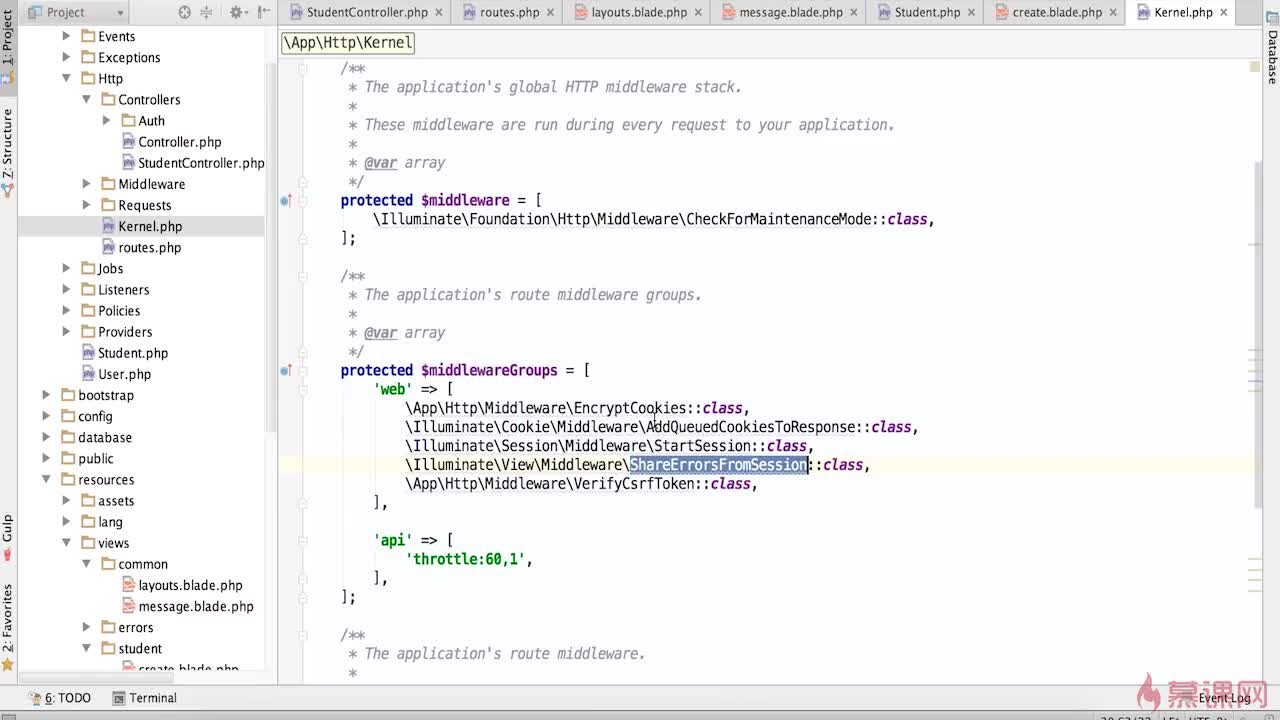This screenshot has width=1280, height=720.
Task: Close the Kernel.php editor tab
Action: 1225,13
